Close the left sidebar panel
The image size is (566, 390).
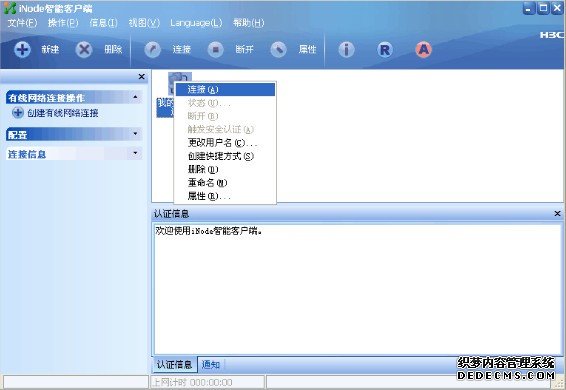(x=142, y=77)
